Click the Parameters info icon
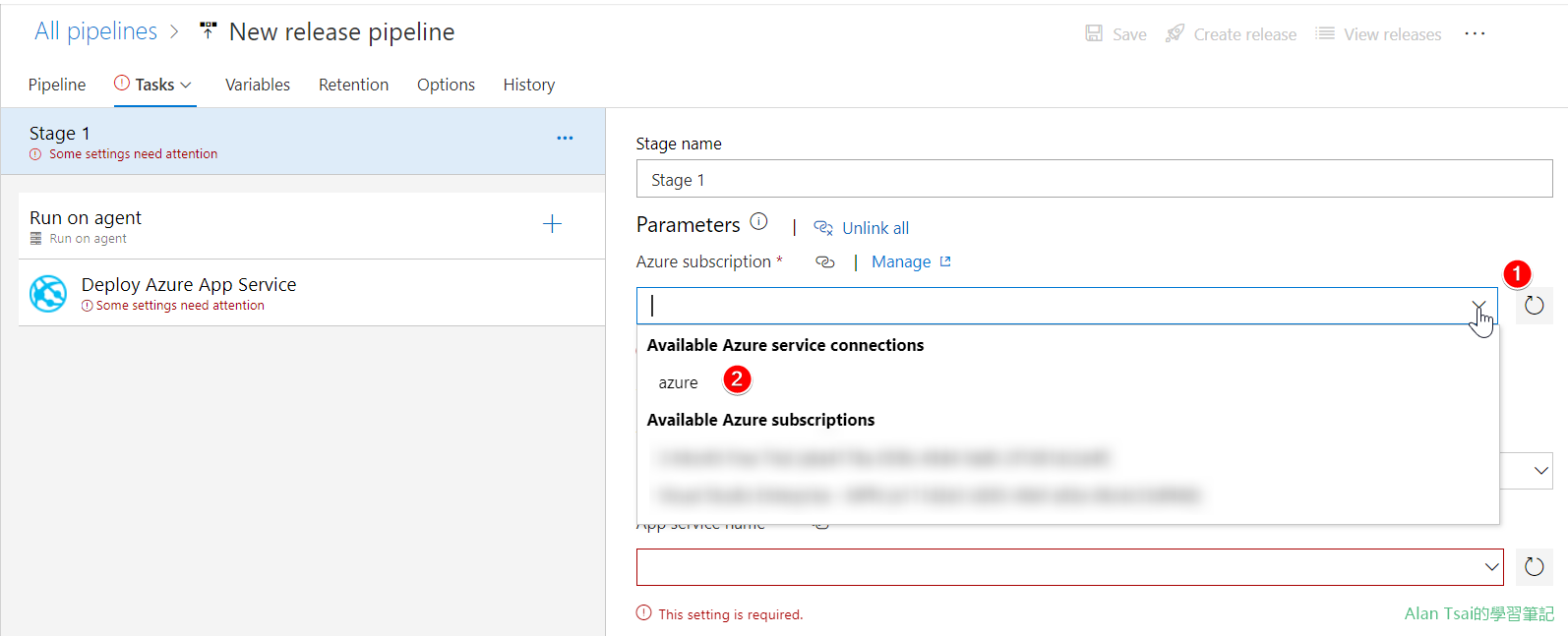This screenshot has height=636, width=1568. click(758, 222)
